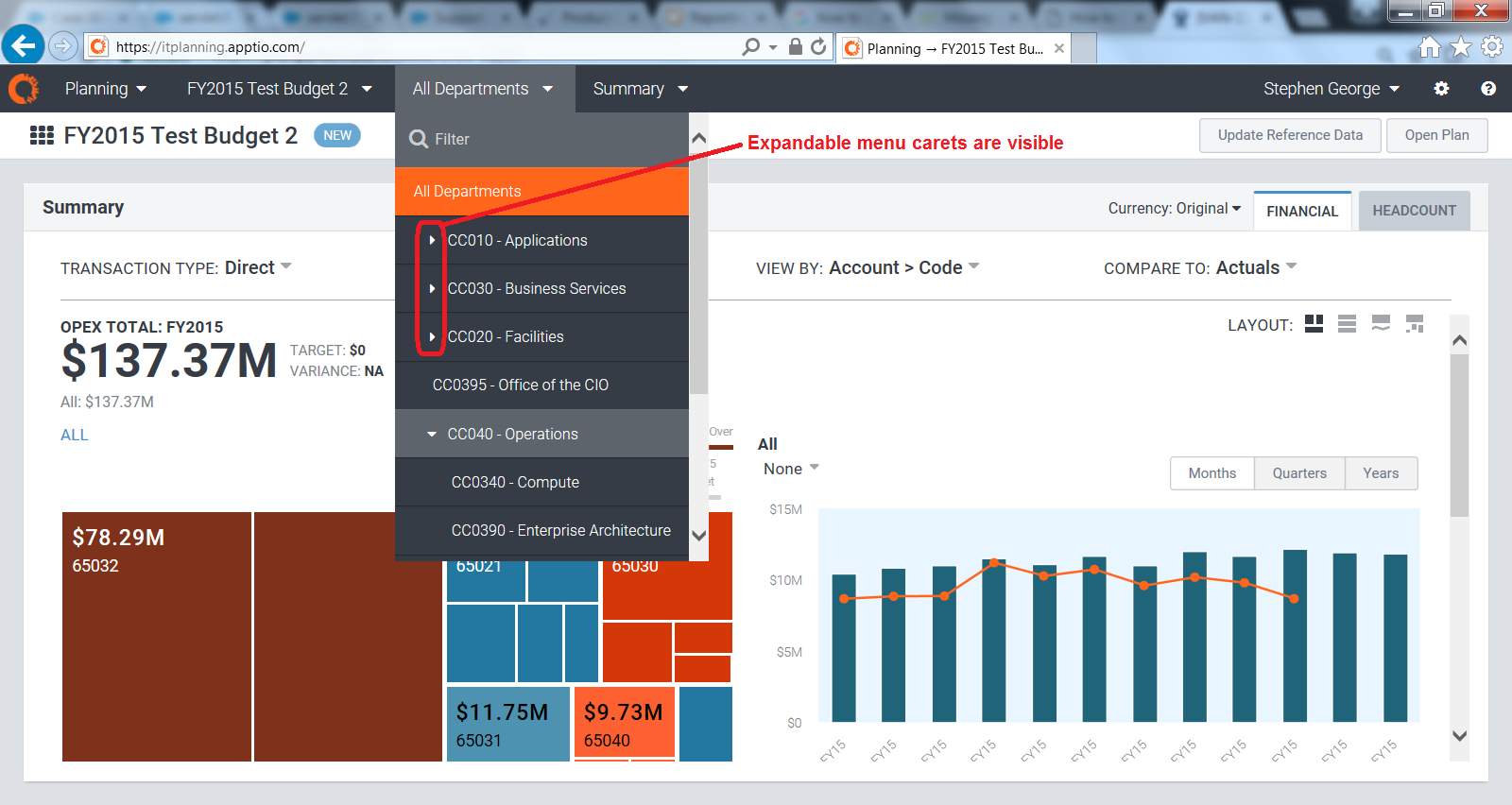Open the browser home icon

[x=1431, y=46]
